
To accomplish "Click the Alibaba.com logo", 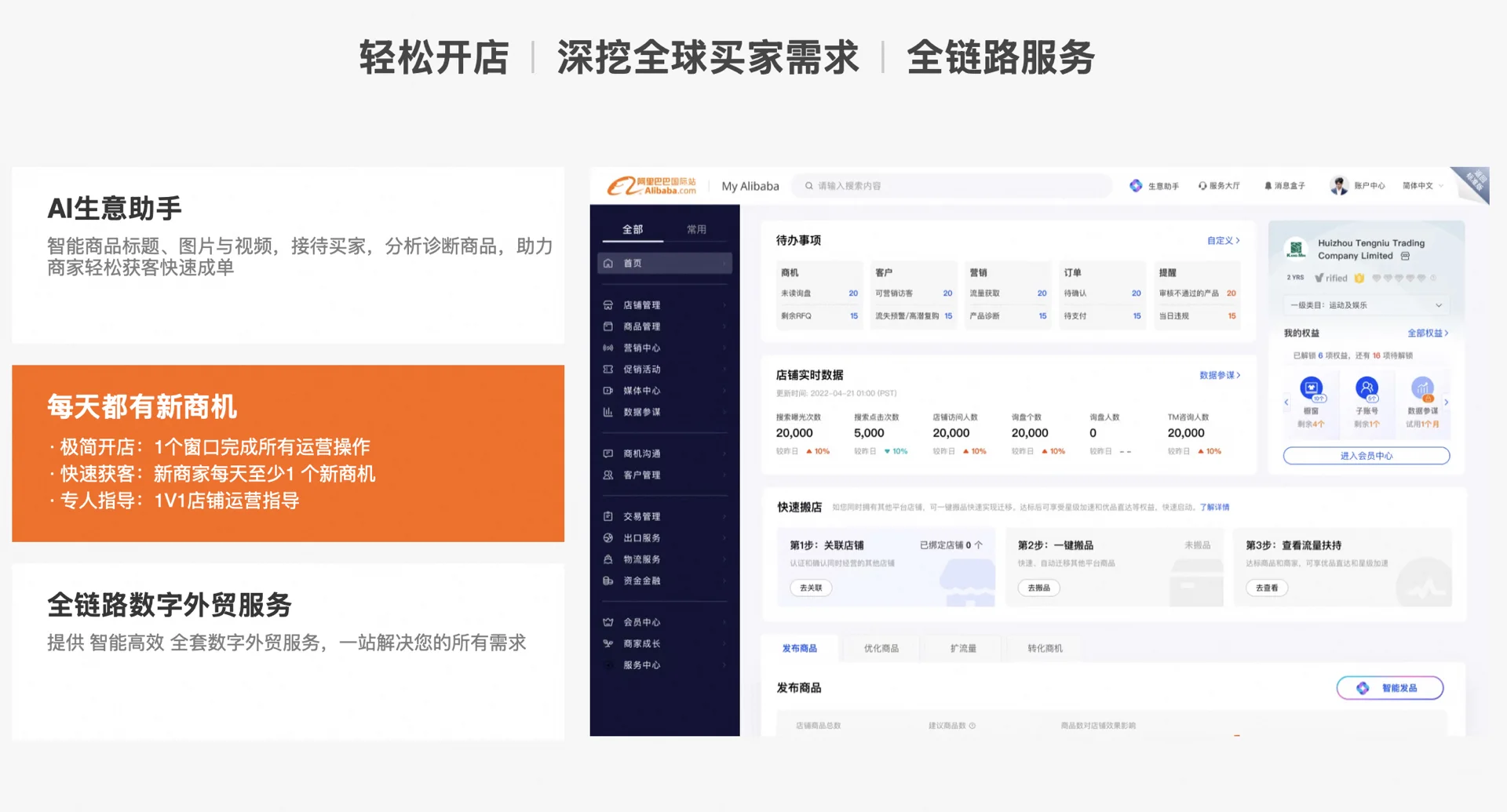I will pyautogui.click(x=651, y=186).
